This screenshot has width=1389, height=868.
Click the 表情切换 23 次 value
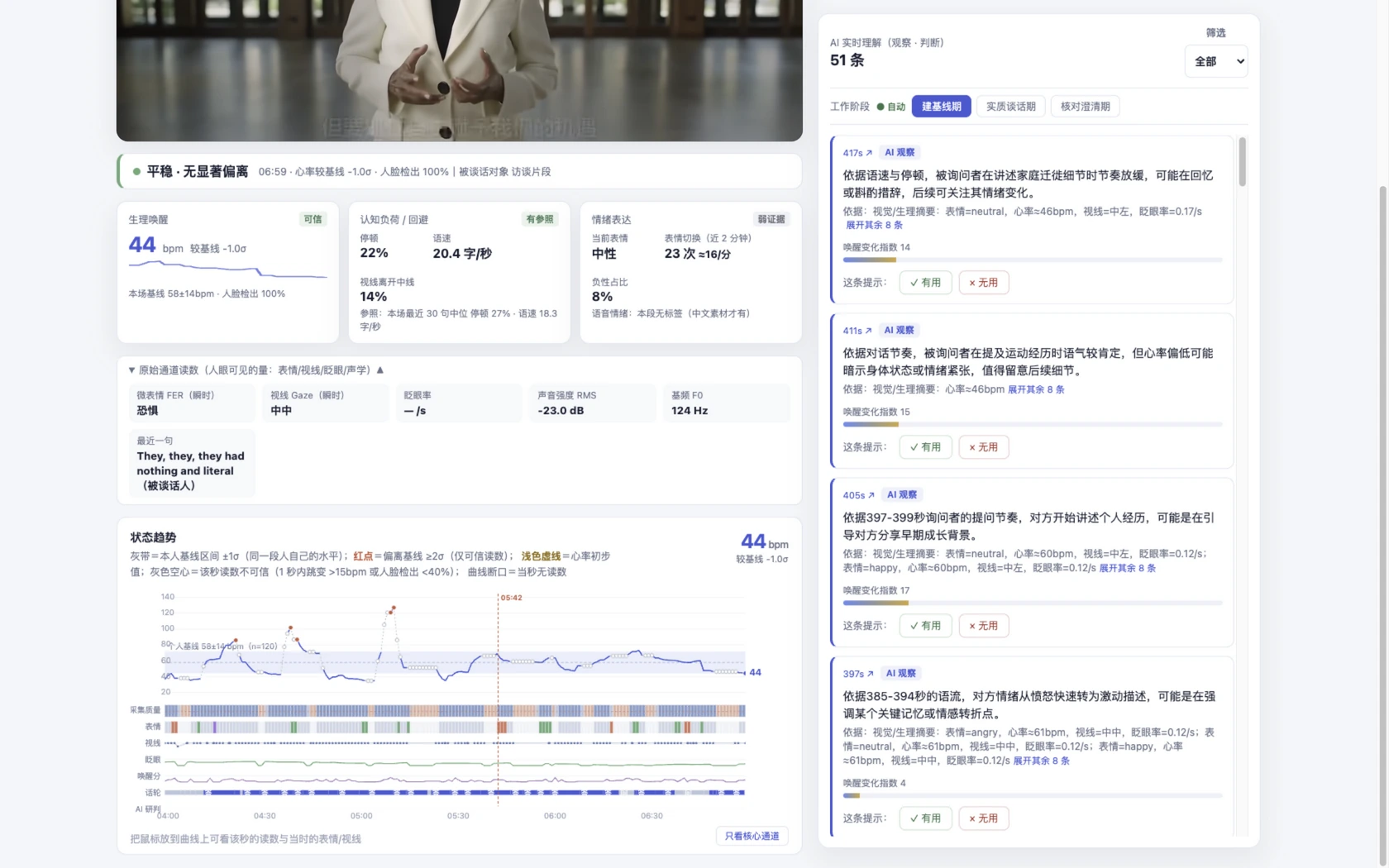[697, 254]
